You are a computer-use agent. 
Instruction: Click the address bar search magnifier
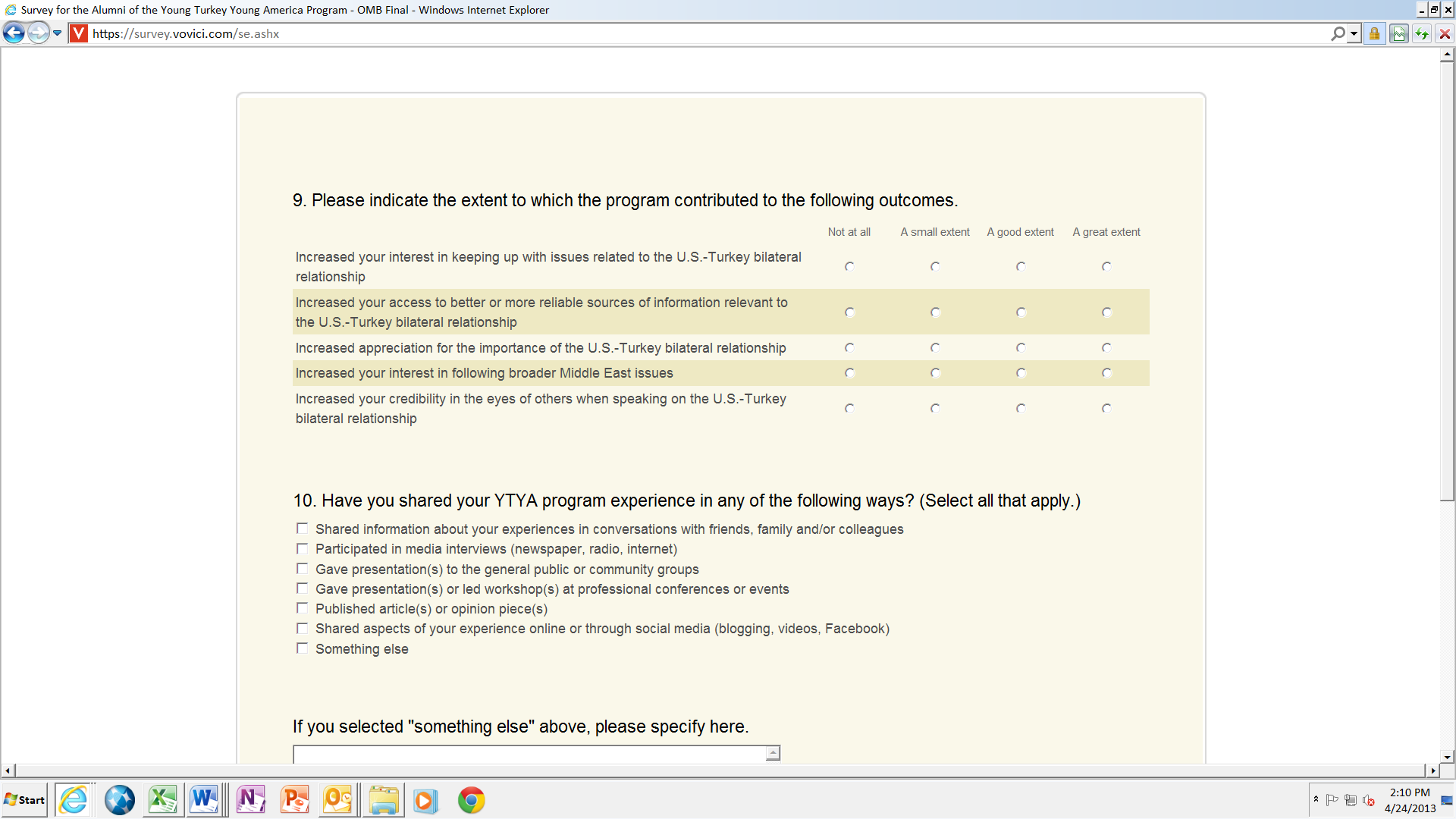point(1338,33)
